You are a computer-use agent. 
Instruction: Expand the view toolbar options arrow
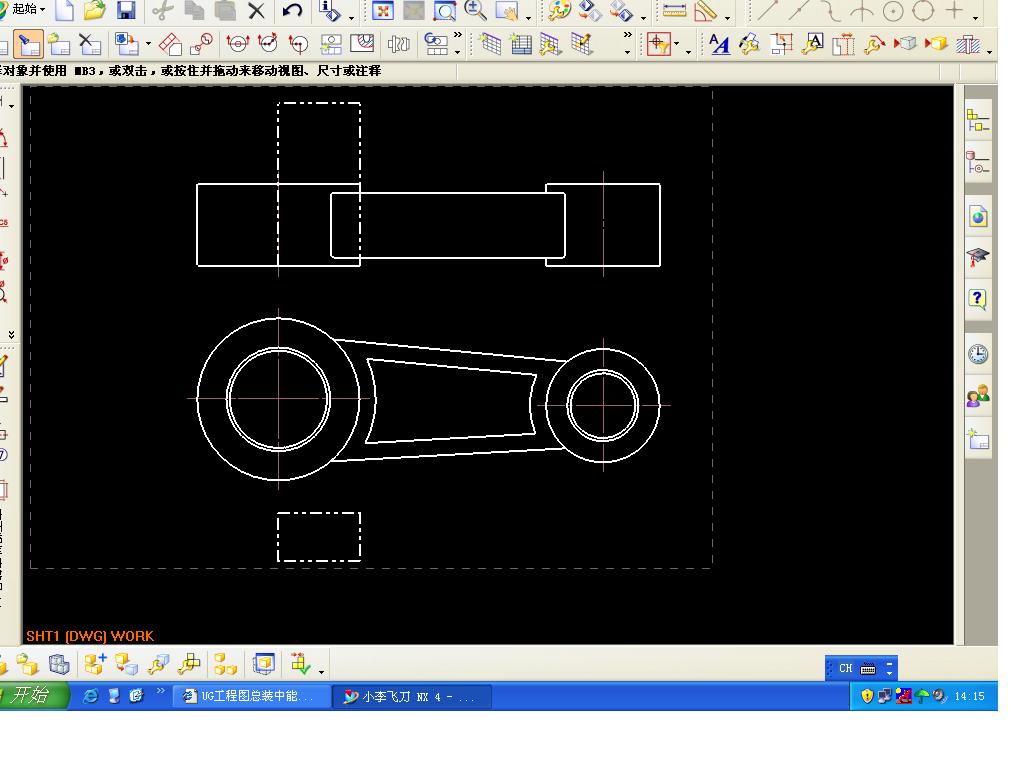click(x=528, y=18)
